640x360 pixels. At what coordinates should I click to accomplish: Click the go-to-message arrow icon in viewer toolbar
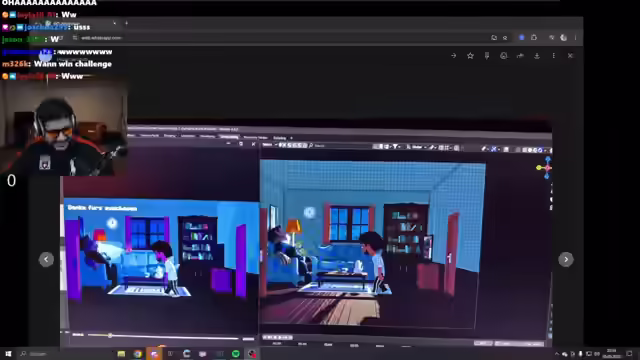453,56
